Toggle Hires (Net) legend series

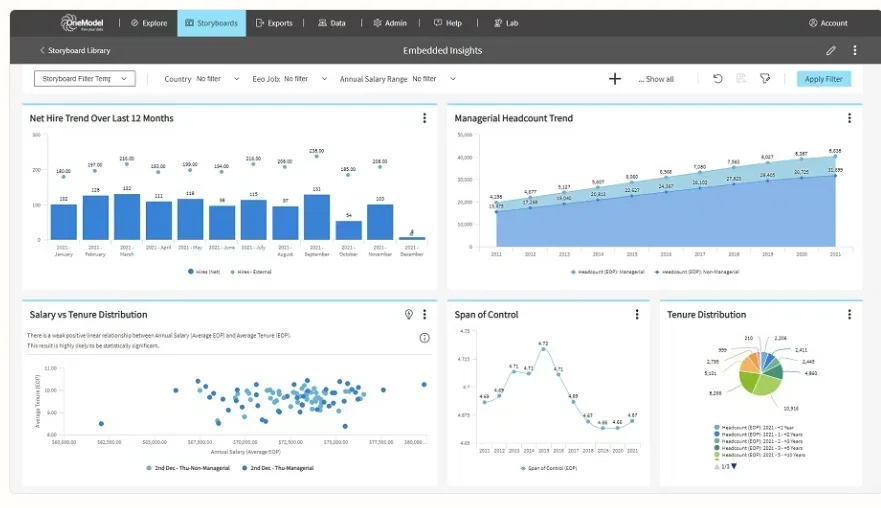click(204, 271)
